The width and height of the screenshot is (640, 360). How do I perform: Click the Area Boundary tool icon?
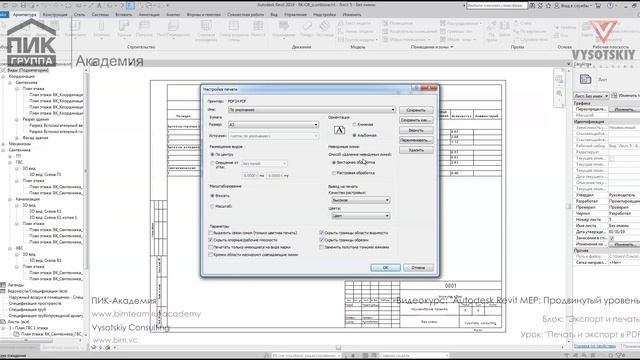click(443, 31)
